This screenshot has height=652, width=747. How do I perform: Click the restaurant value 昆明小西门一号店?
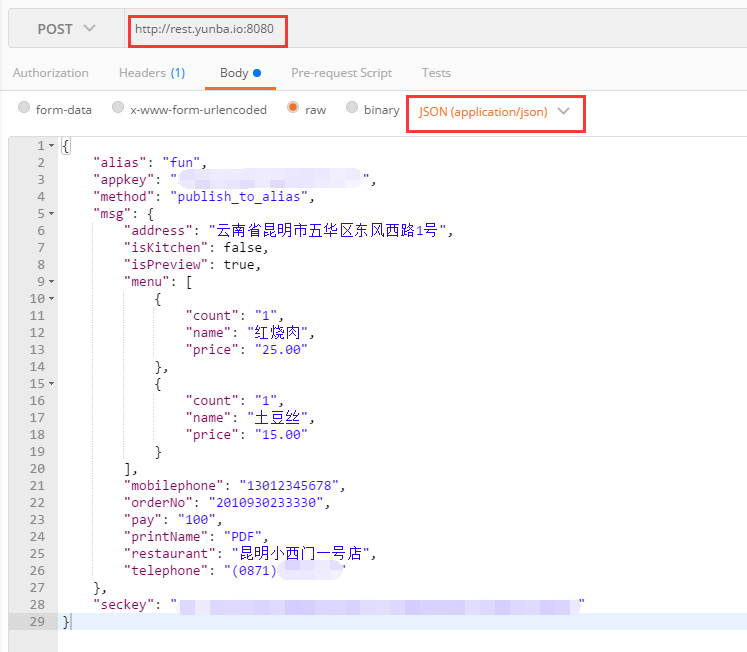click(300, 554)
